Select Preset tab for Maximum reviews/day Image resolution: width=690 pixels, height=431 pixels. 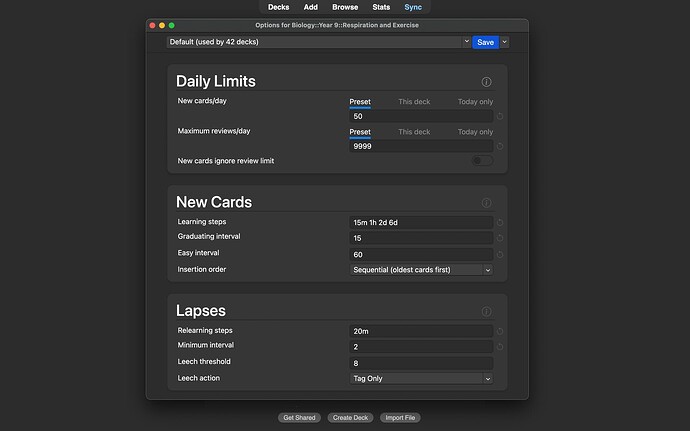(360, 132)
